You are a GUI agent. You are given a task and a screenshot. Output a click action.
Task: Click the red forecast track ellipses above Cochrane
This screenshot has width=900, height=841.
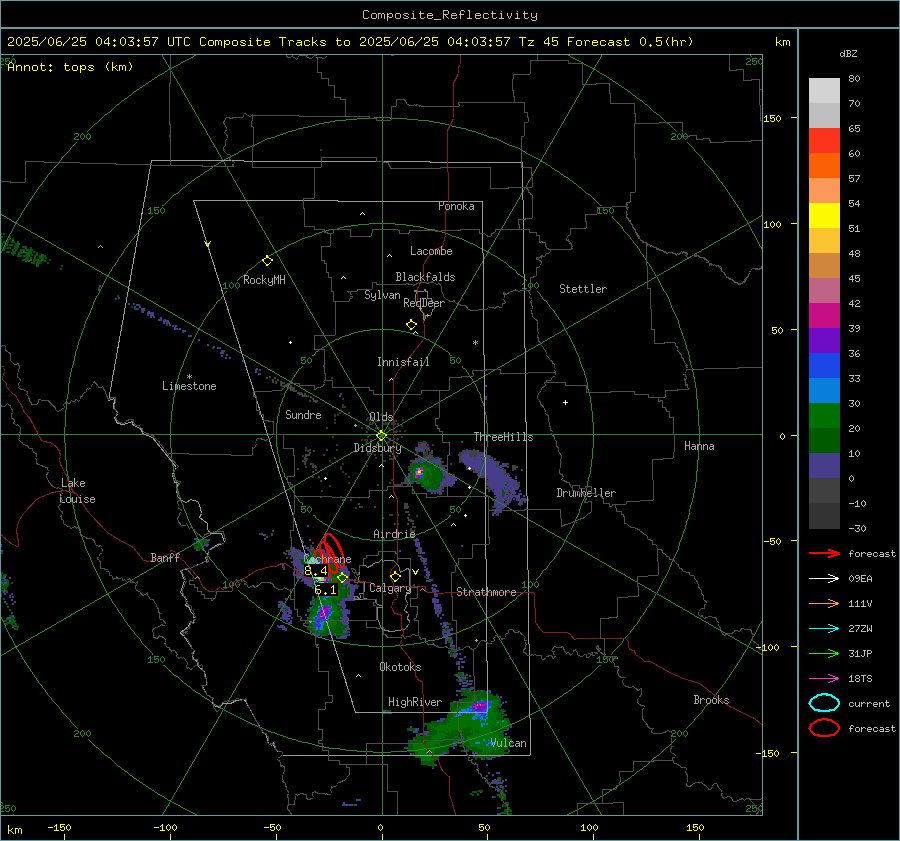329,552
